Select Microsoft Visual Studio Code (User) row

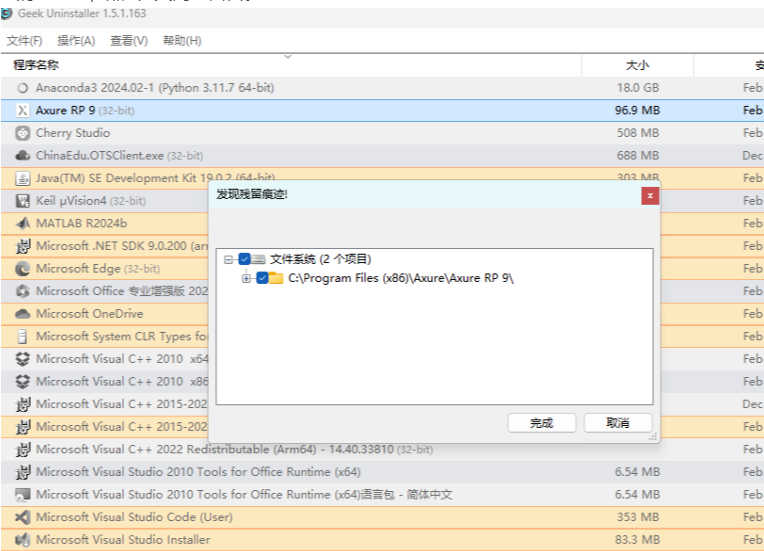click(x=382, y=517)
